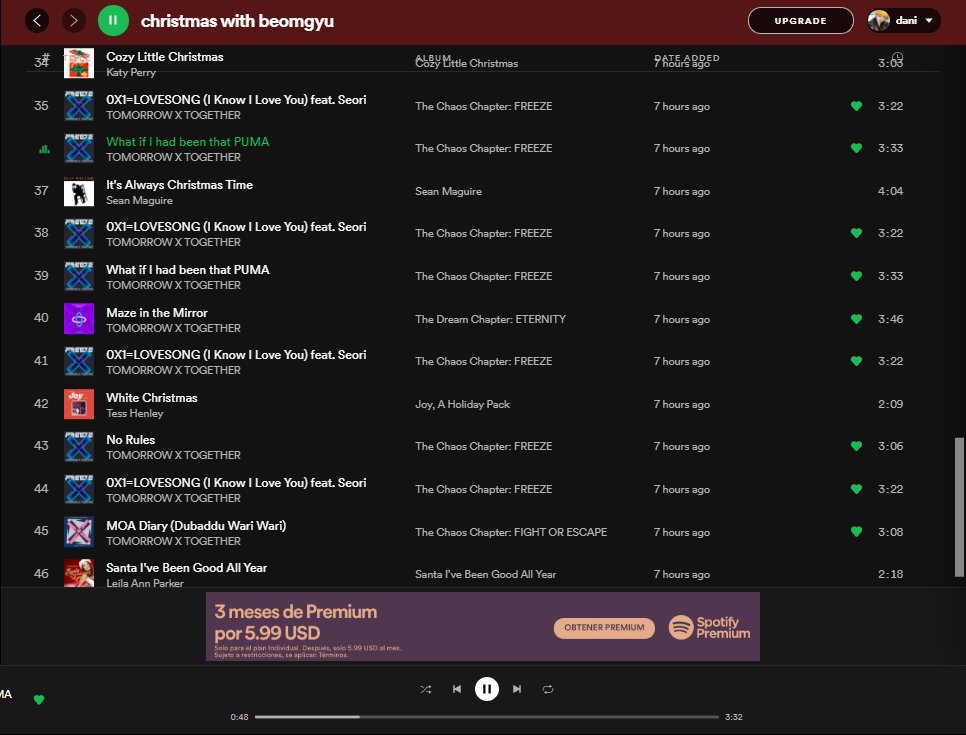Click the playlist vertical scrollbar thumb
Viewport: 966px width, 735px height.
tap(959, 507)
